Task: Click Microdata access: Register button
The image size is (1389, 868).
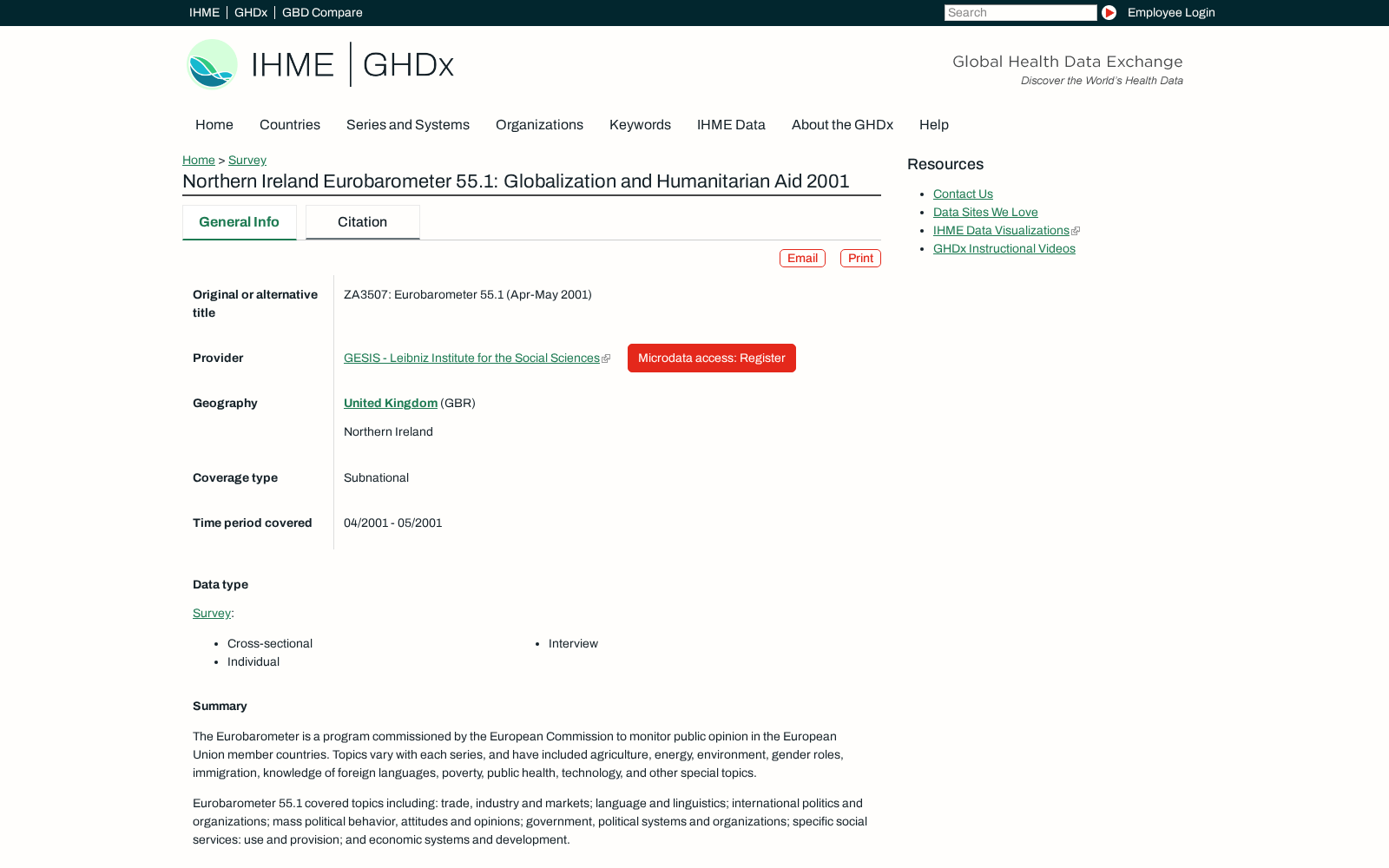Action: [712, 358]
